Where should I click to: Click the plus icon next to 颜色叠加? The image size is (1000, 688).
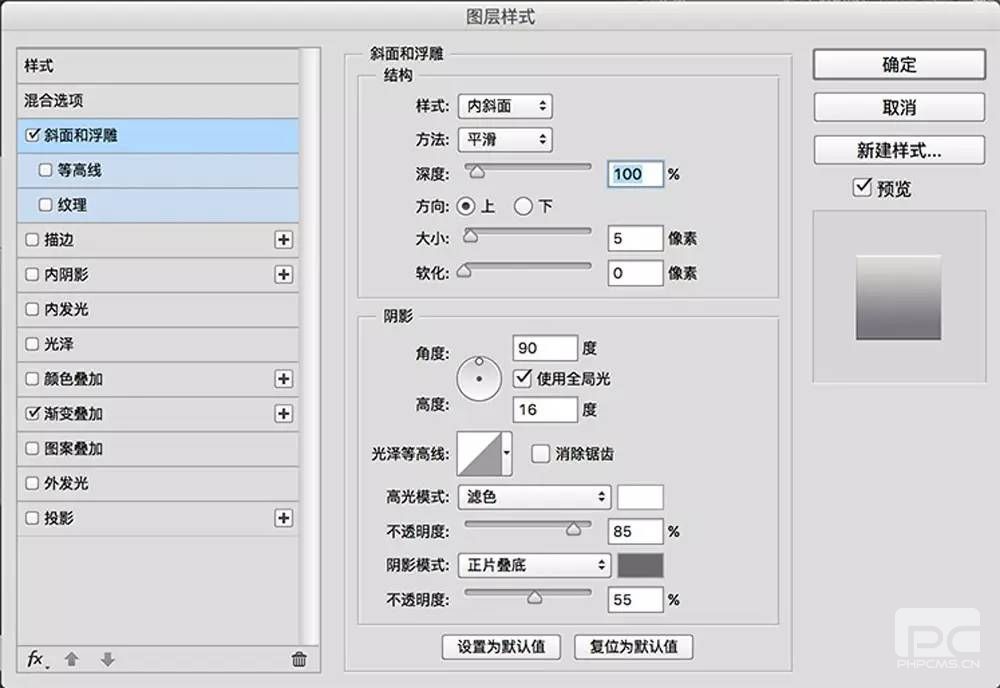[x=284, y=379]
